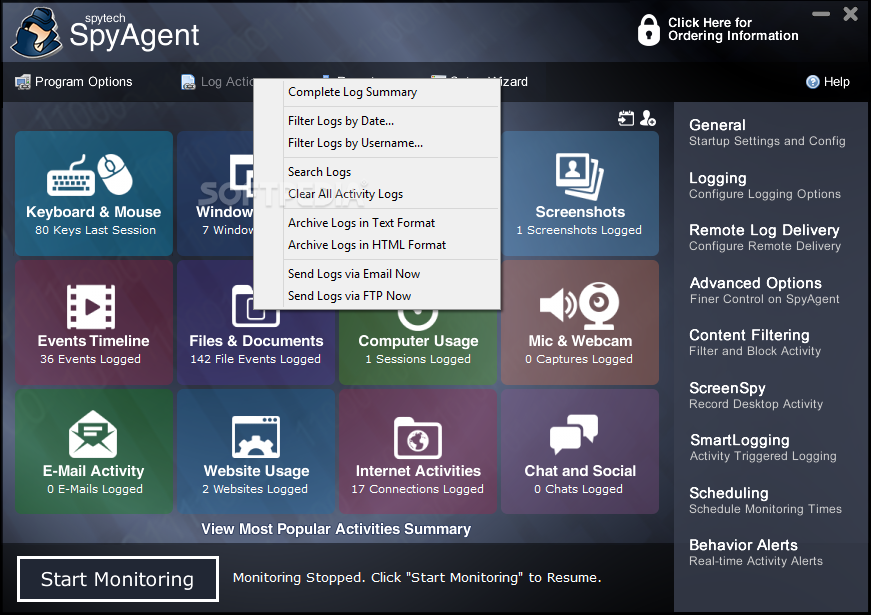Choose Archive Logs in Text Format
871x615 pixels.
click(361, 223)
